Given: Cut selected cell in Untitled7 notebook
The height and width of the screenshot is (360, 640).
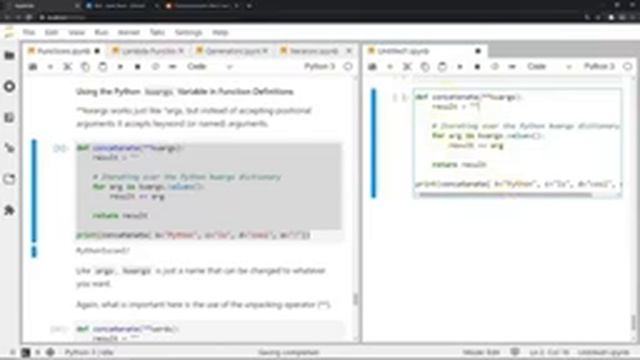Looking at the screenshot, I should pos(407,67).
